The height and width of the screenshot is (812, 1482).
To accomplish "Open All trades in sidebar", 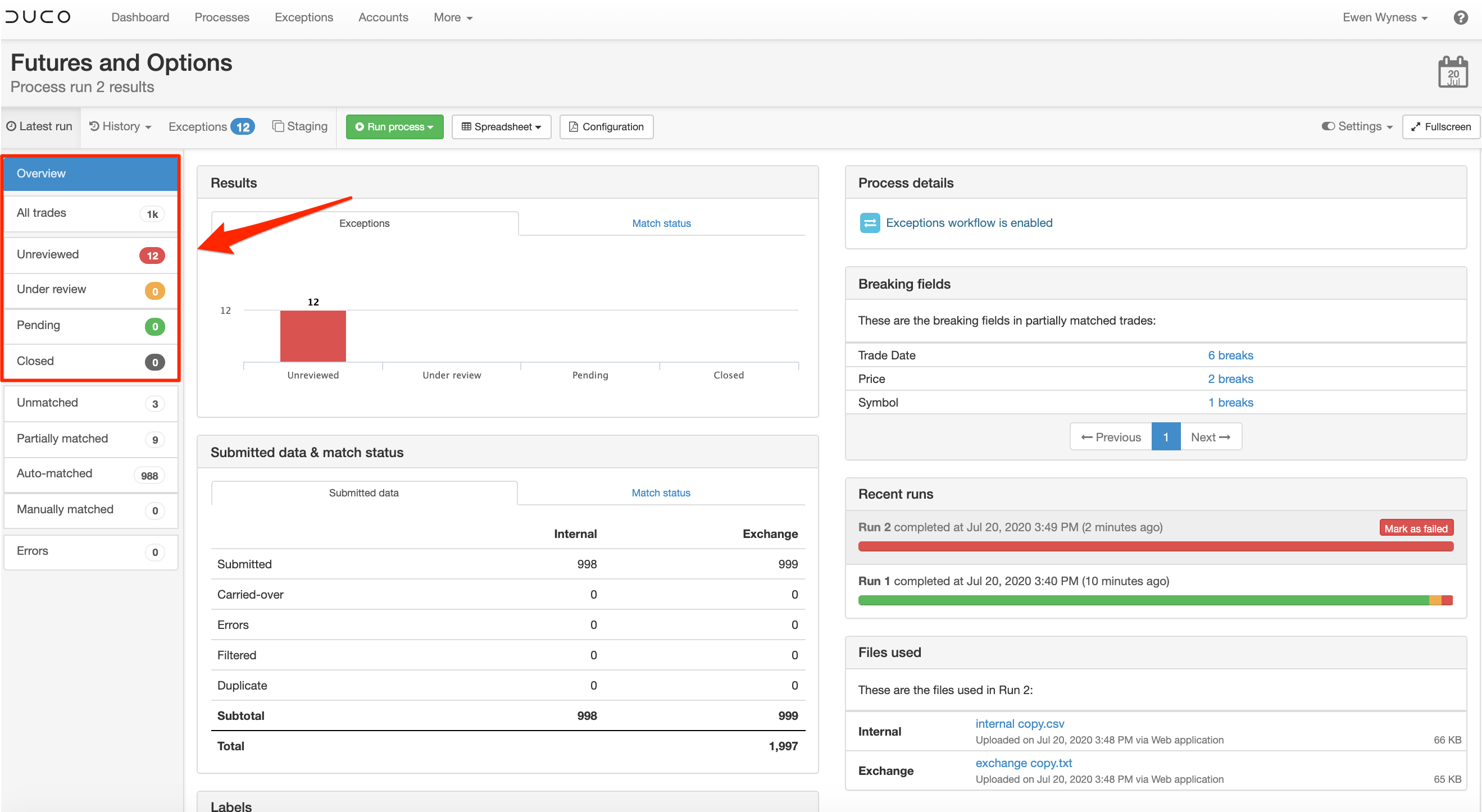I will click(91, 213).
